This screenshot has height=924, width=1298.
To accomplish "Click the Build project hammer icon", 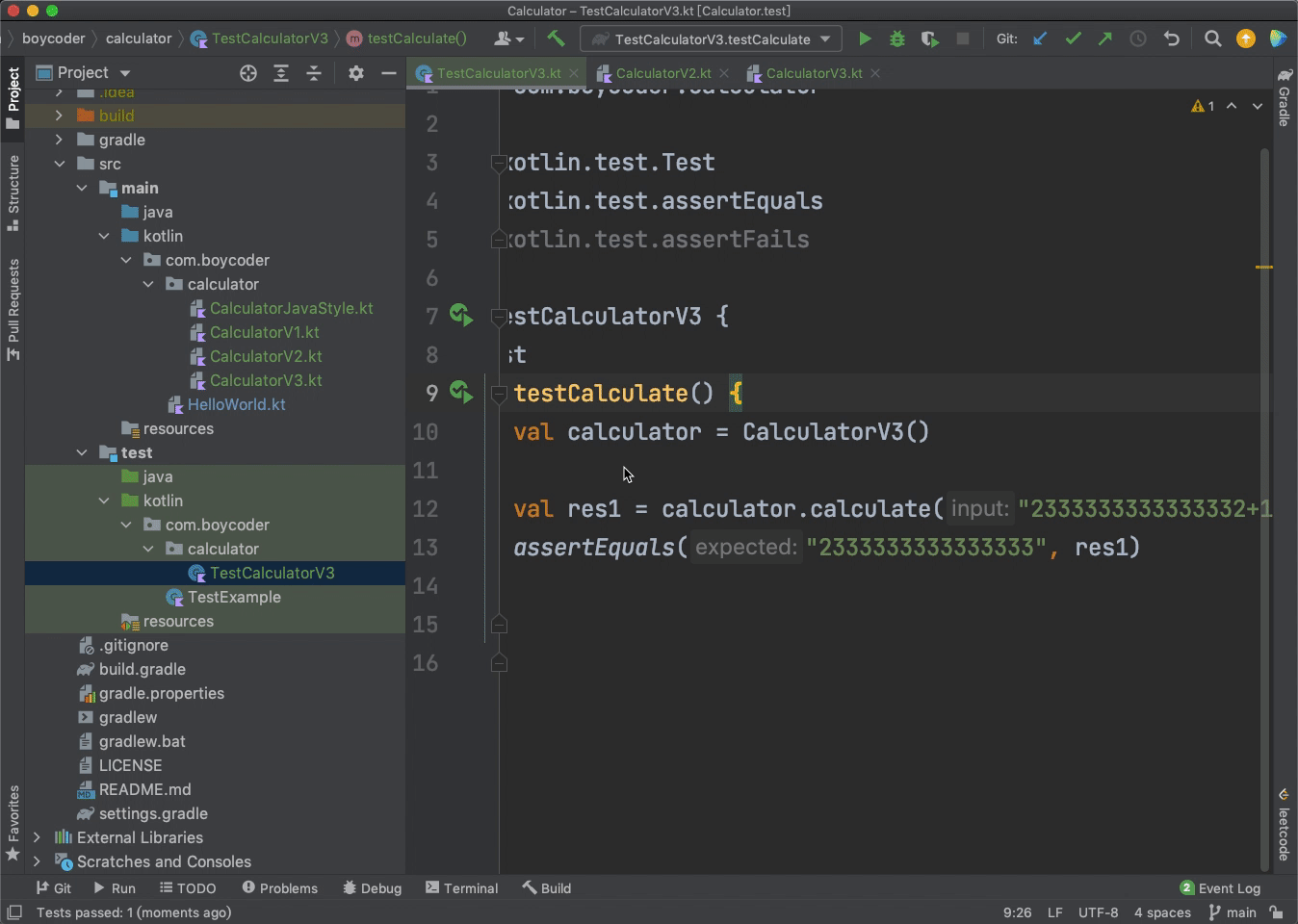I will (556, 38).
